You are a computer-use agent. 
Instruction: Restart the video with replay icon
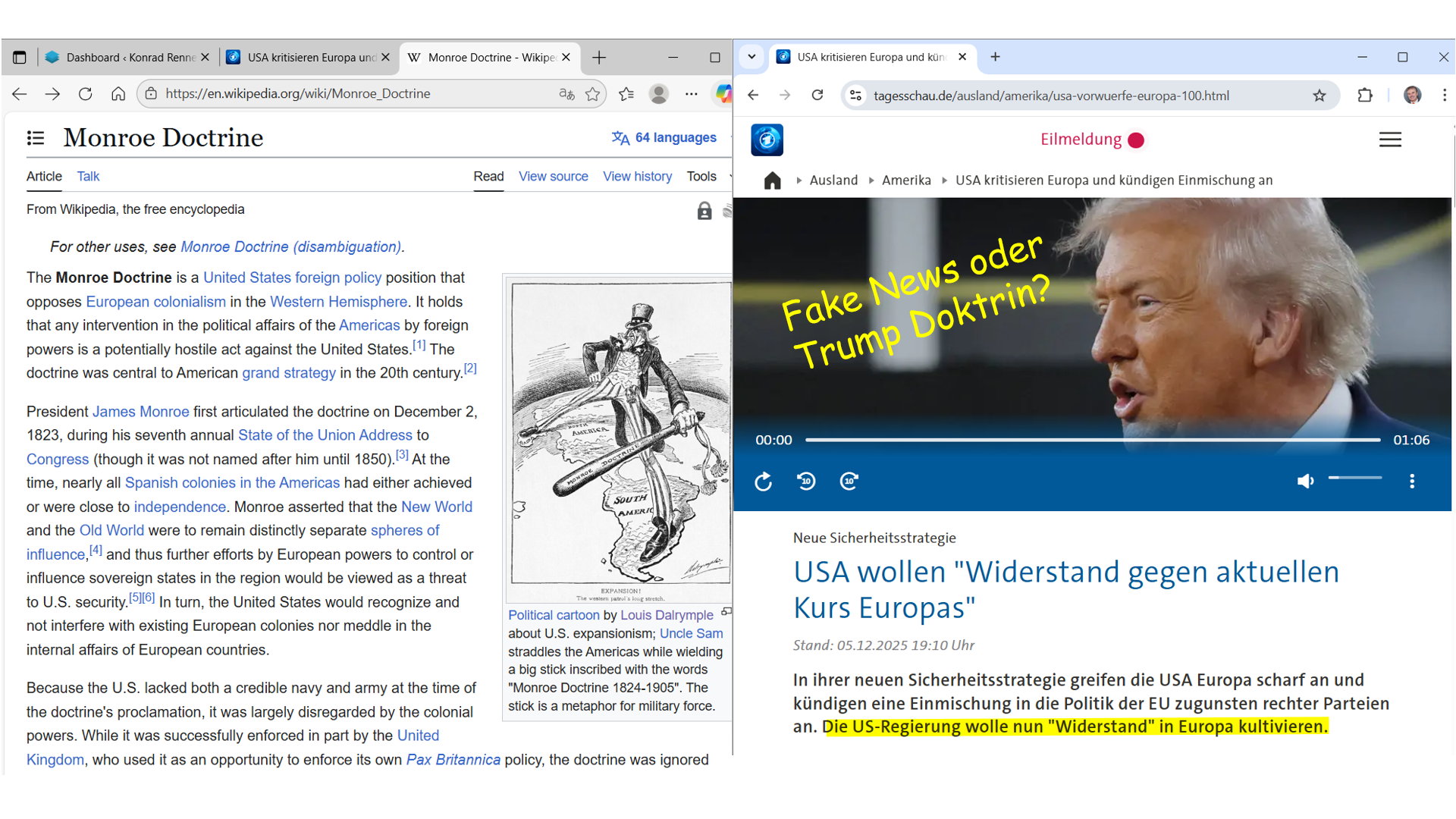pos(763,482)
